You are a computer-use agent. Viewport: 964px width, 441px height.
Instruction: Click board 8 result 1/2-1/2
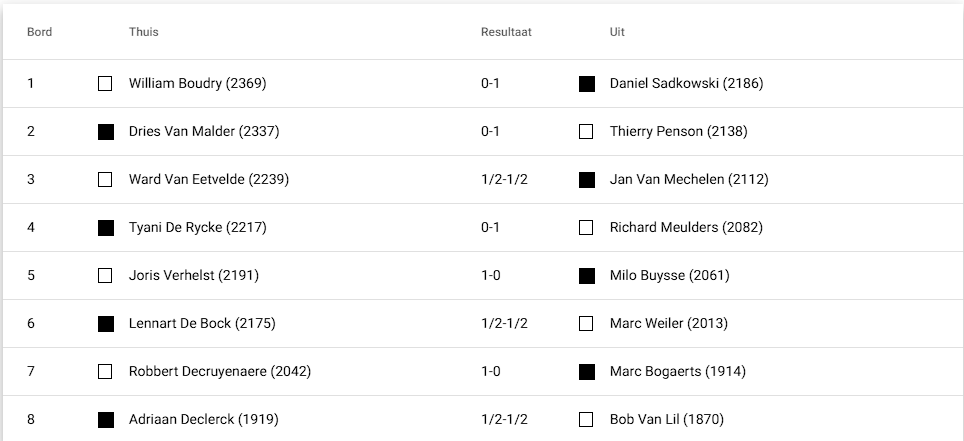(x=504, y=419)
